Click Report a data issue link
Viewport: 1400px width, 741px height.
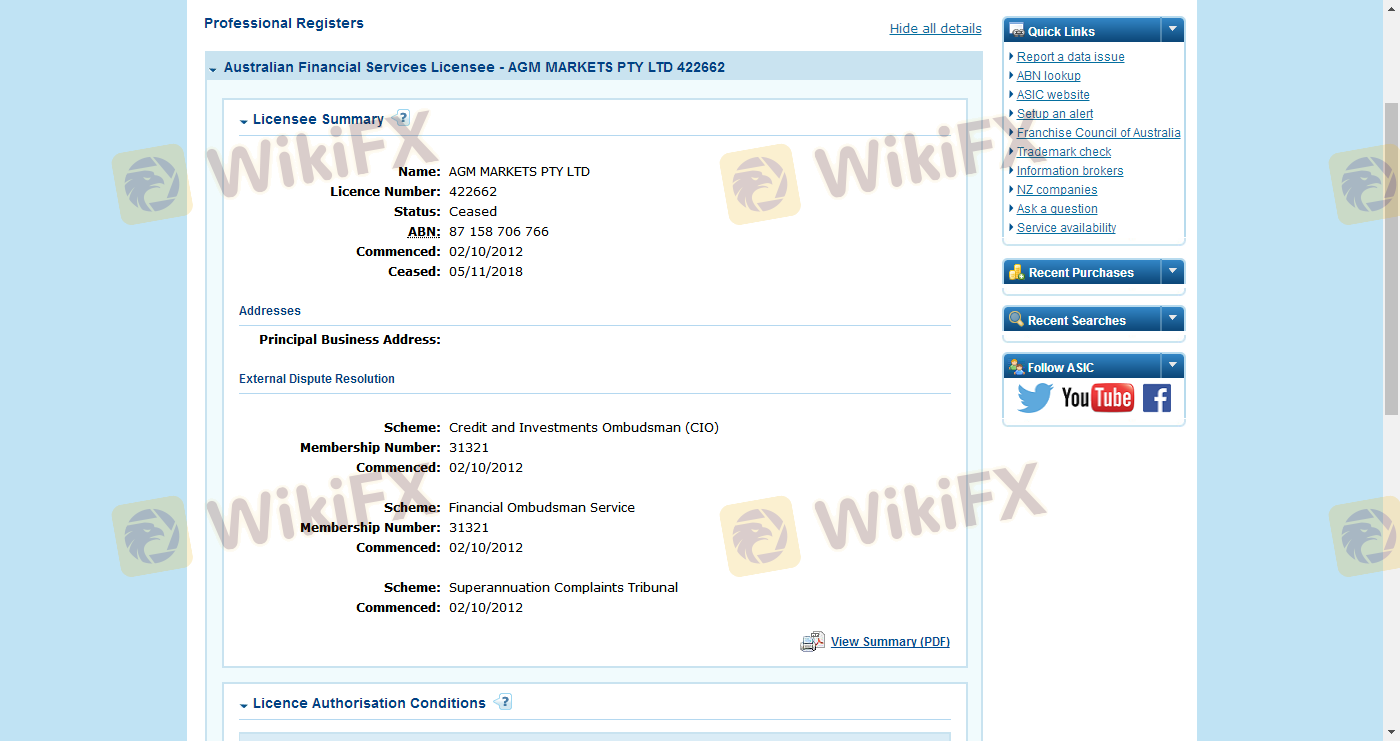(1070, 57)
